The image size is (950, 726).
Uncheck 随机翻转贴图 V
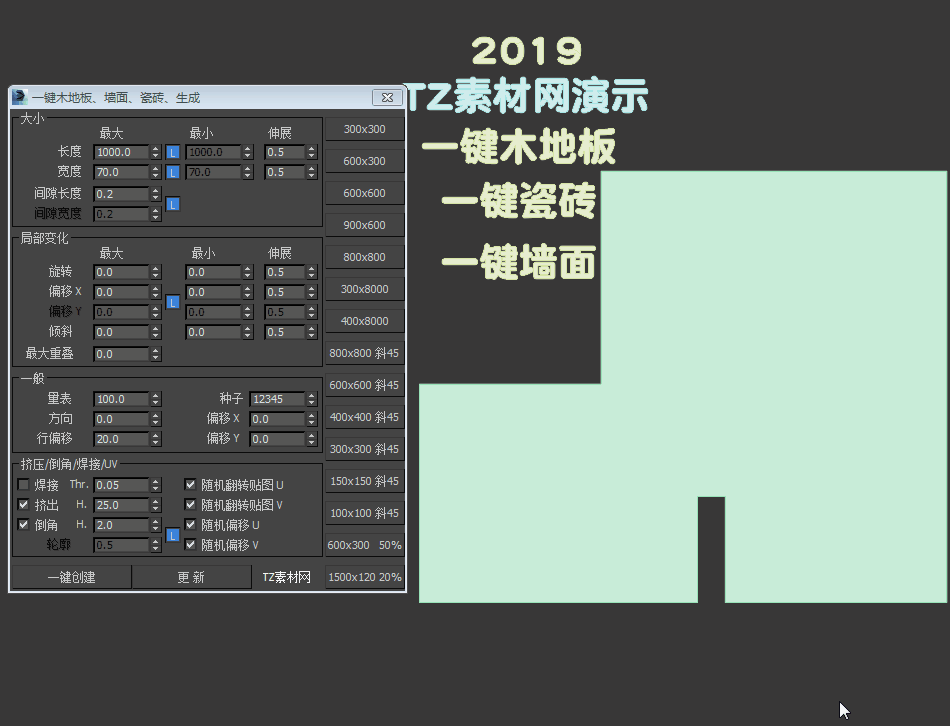(x=190, y=504)
